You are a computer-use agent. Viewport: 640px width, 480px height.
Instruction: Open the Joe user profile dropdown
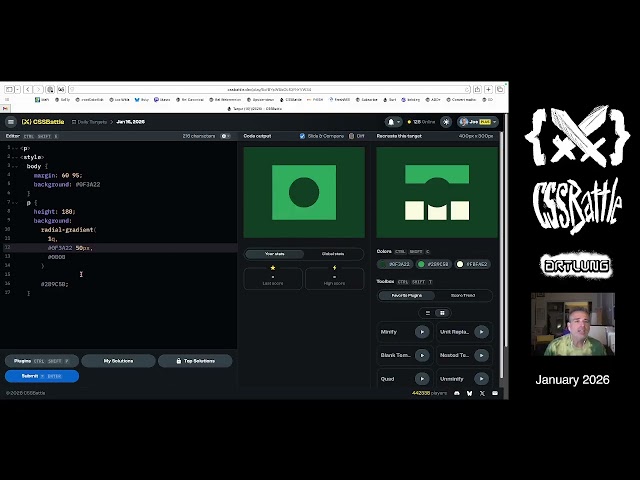(x=478, y=122)
